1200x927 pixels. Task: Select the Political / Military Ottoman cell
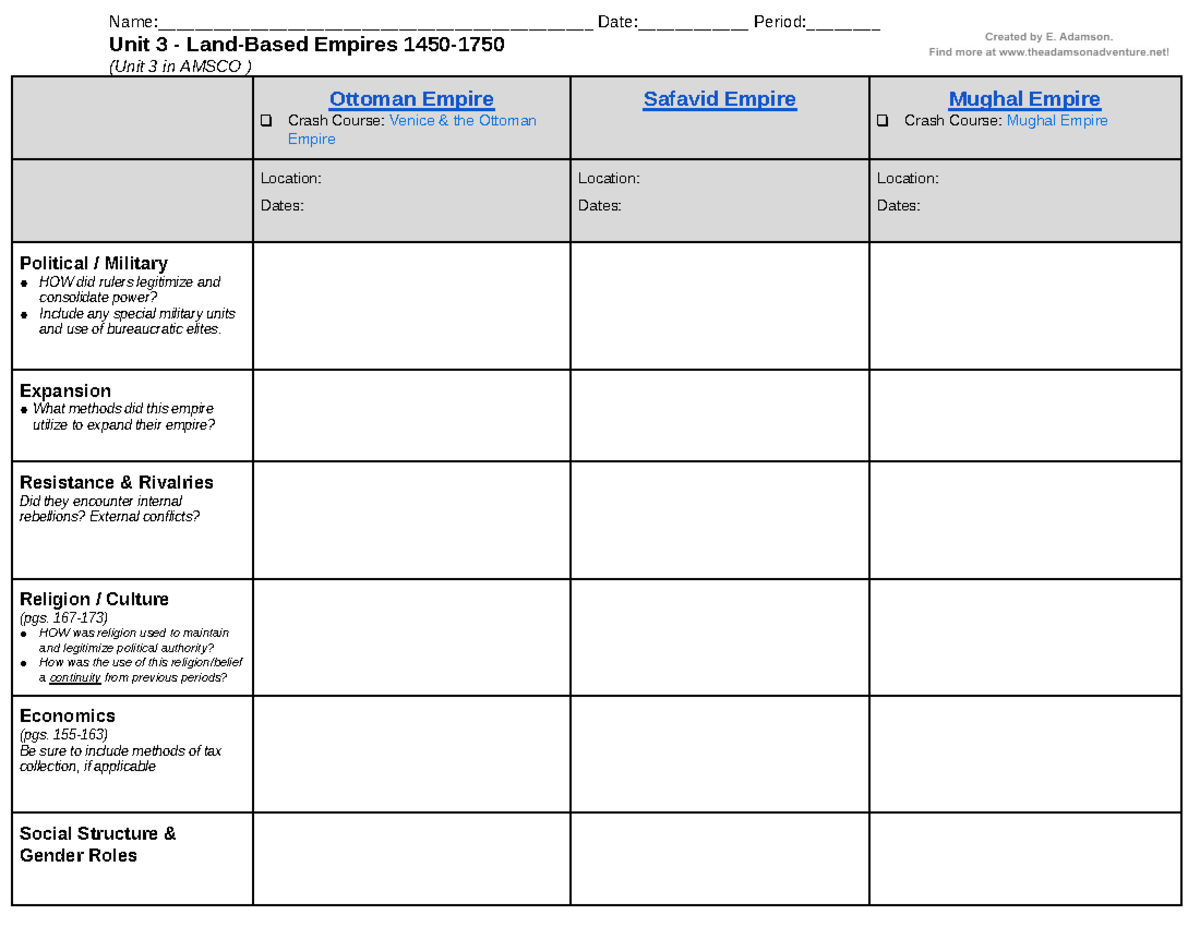(x=411, y=303)
